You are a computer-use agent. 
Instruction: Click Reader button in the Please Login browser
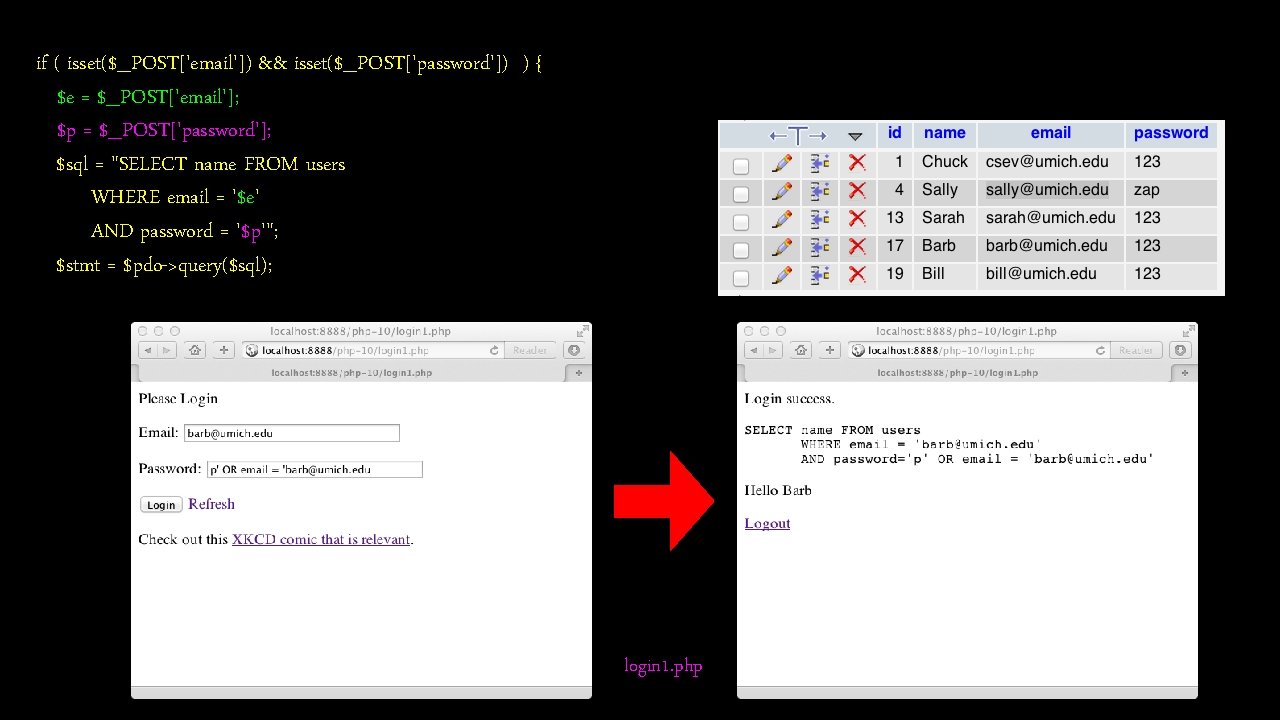click(x=530, y=350)
